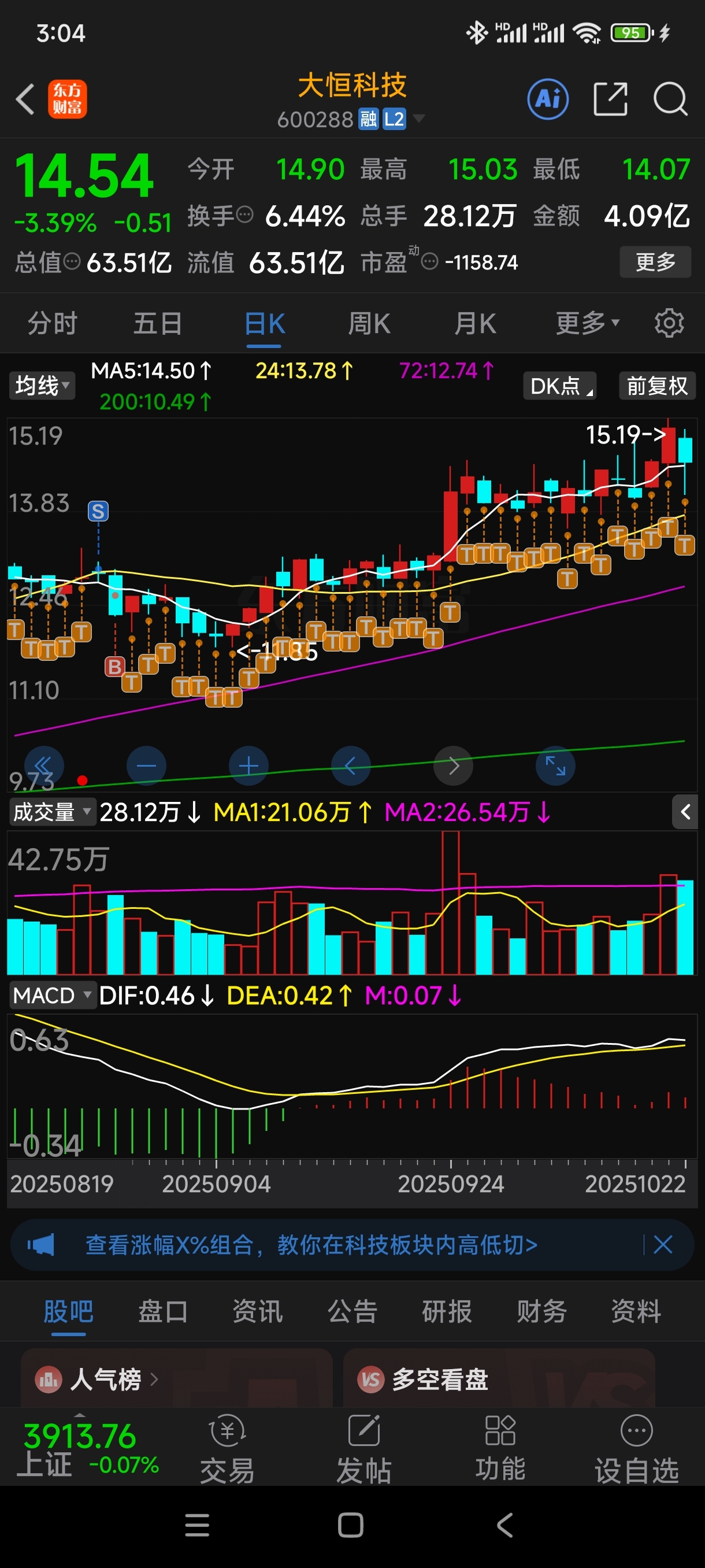The height and width of the screenshot is (1568, 705).
Task: Zoom out chart with minus button
Action: pos(146,765)
